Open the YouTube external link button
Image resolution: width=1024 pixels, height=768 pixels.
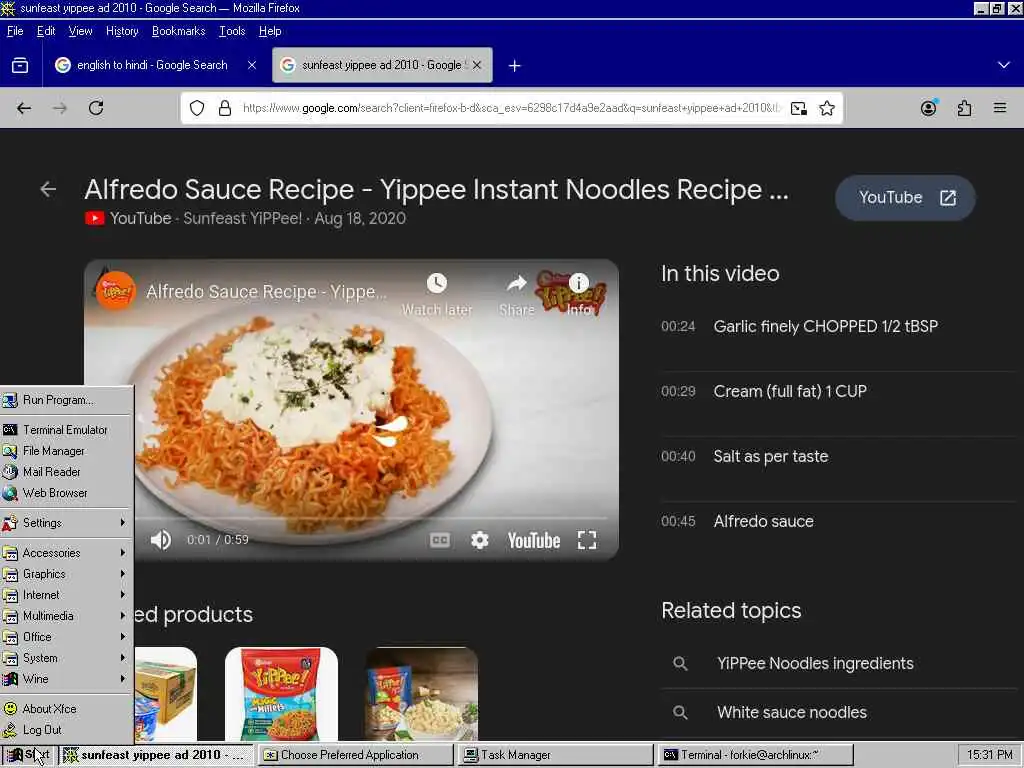click(905, 198)
